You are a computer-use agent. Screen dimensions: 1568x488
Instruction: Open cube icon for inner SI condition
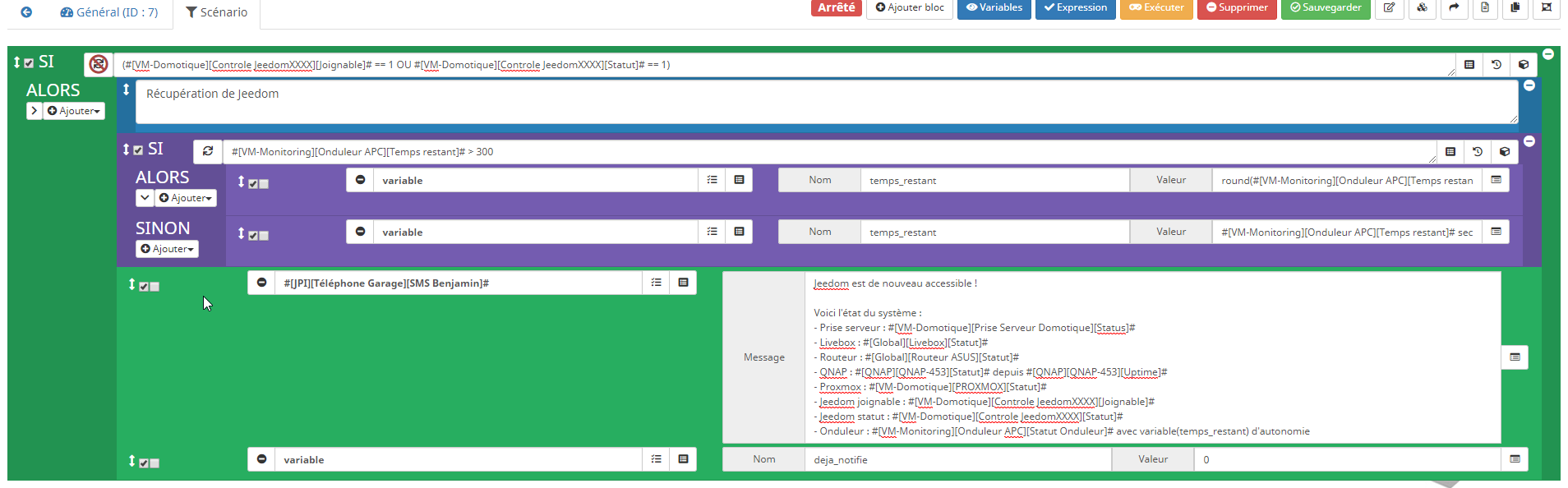point(1505,151)
